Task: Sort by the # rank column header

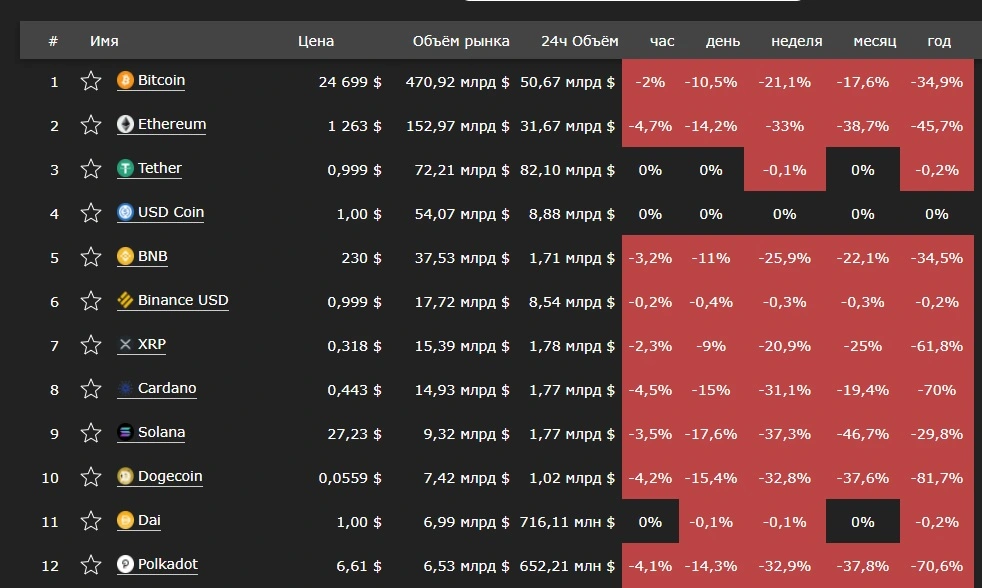Action: point(53,41)
